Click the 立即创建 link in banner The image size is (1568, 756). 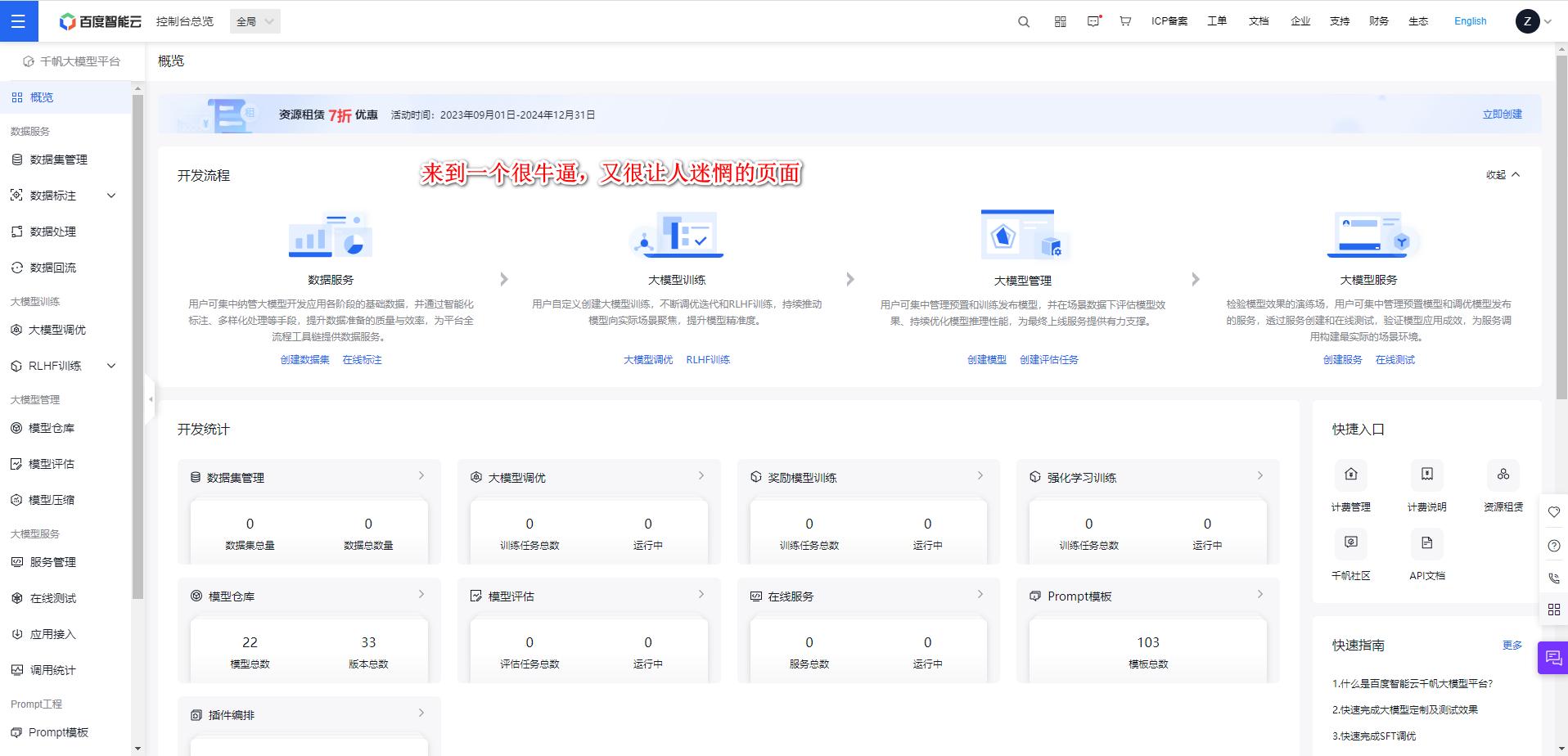1502,115
